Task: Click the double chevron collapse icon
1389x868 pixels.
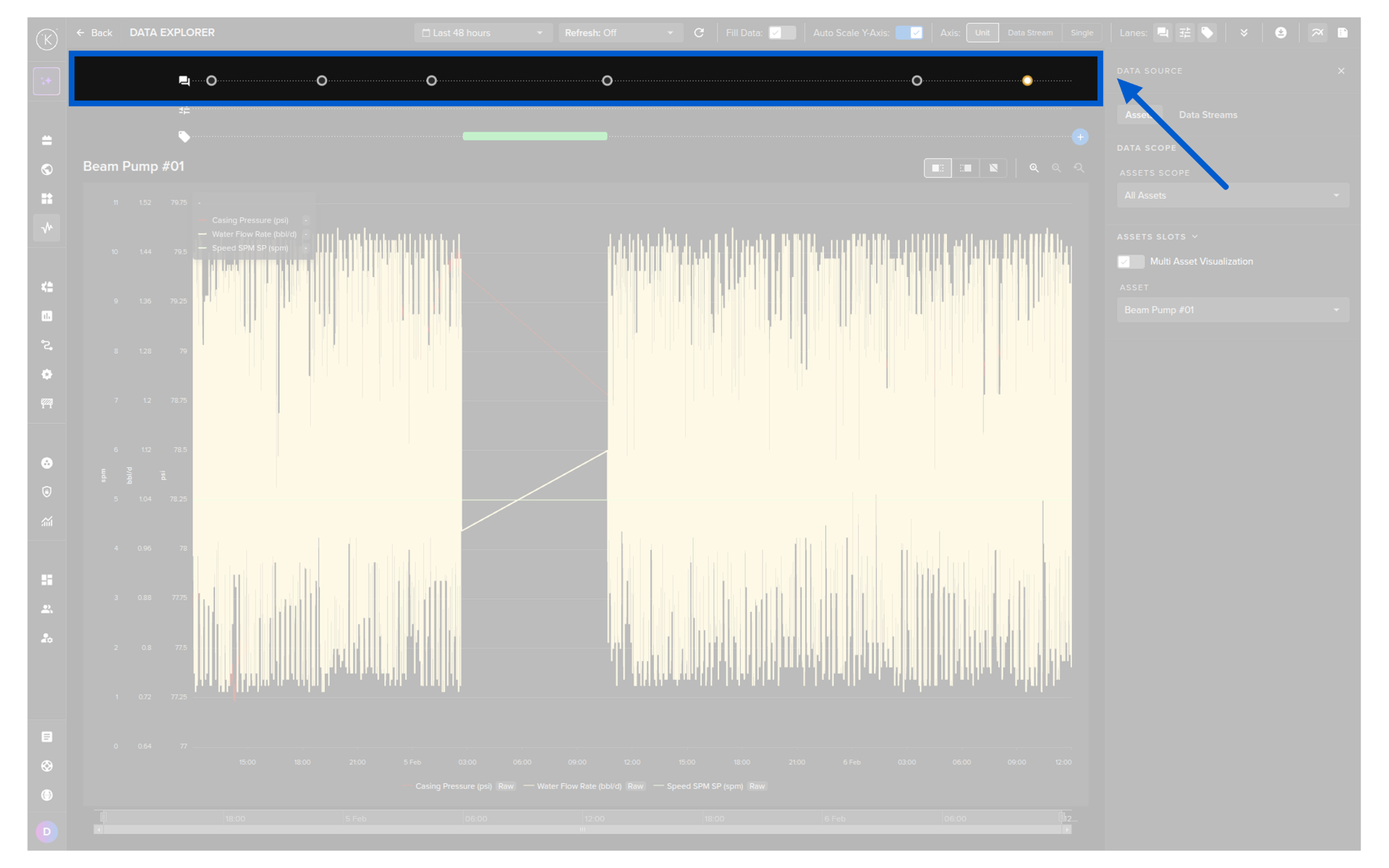Action: pyautogui.click(x=1244, y=33)
